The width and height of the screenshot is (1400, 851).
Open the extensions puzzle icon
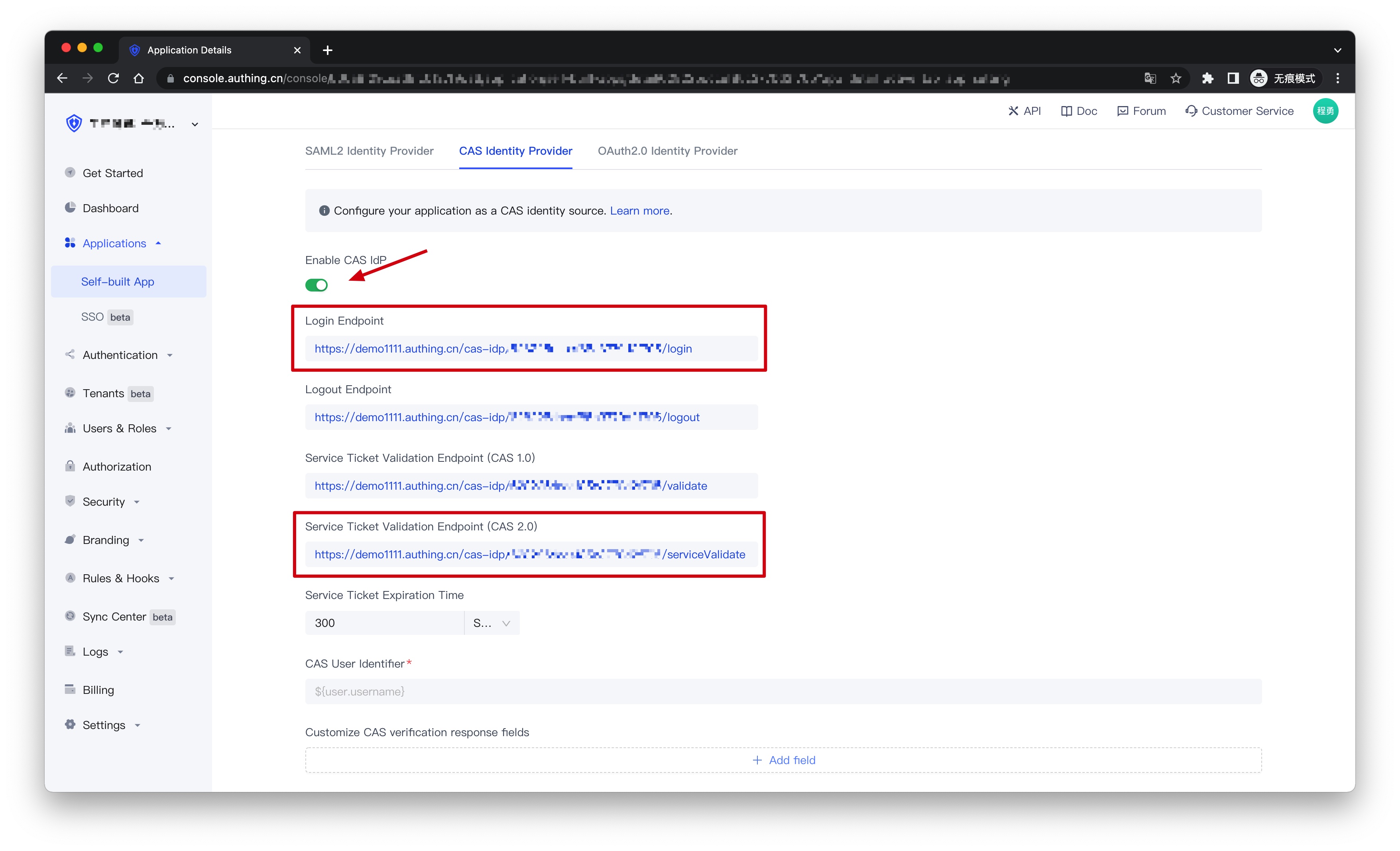pos(1208,79)
